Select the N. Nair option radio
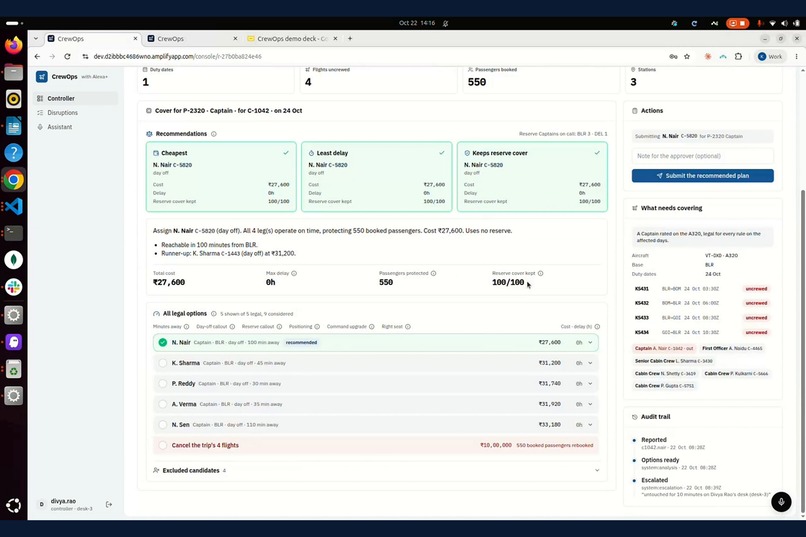Viewport: 806px width, 537px height. click(x=162, y=342)
